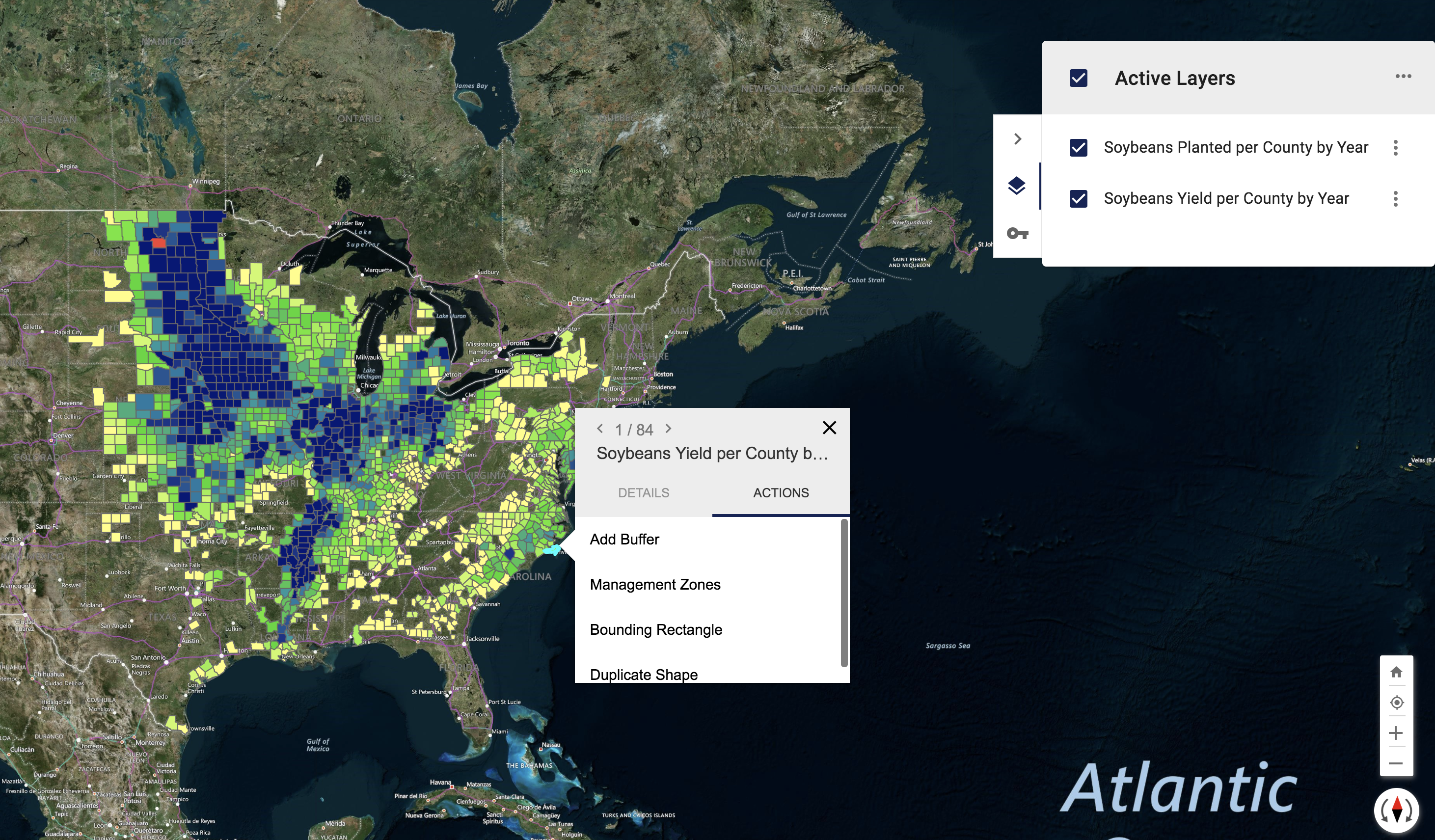This screenshot has height=840, width=1435.
Task: Toggle the Active Layers master checkbox
Action: pos(1078,78)
